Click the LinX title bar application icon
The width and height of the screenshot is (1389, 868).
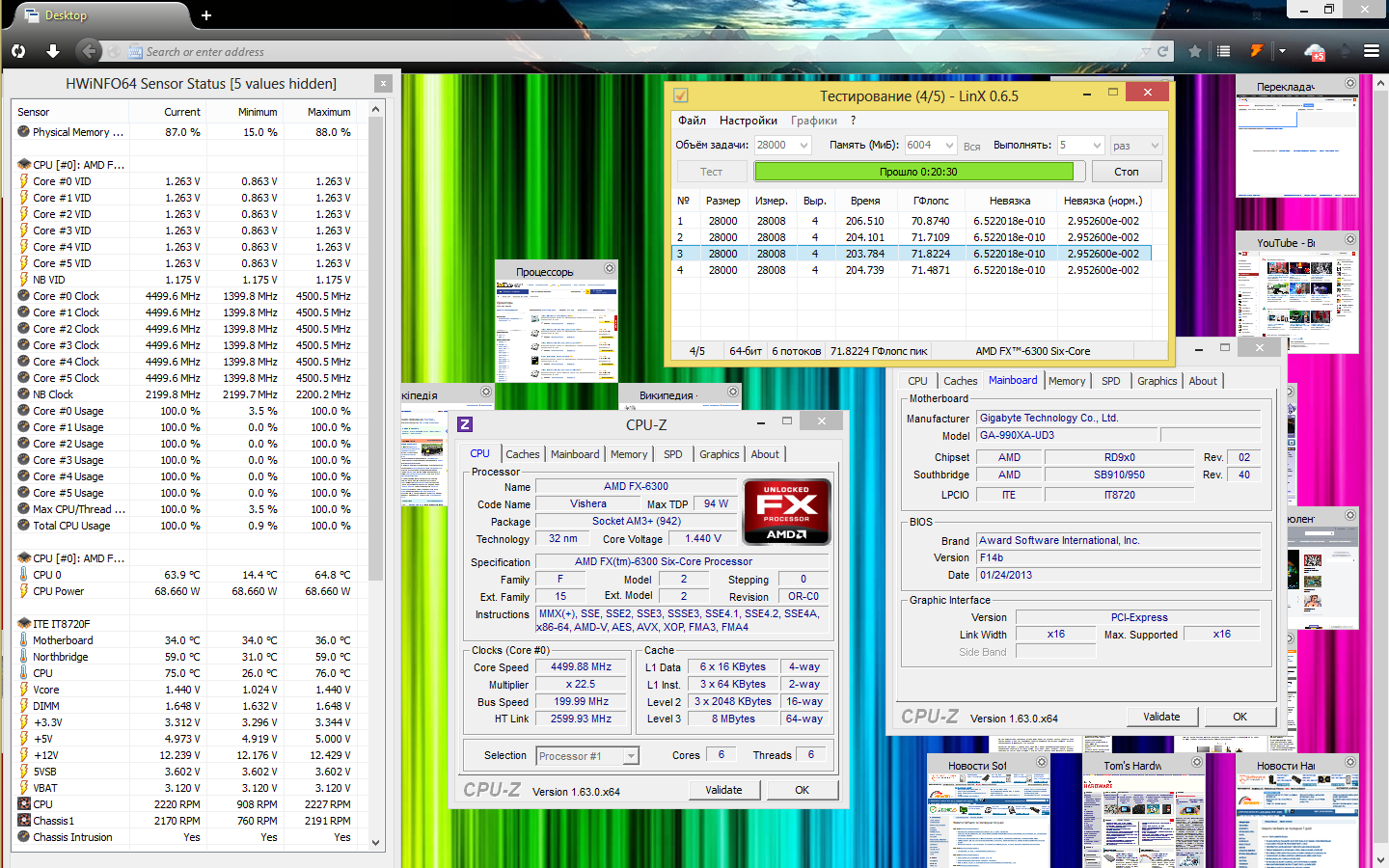[681, 95]
